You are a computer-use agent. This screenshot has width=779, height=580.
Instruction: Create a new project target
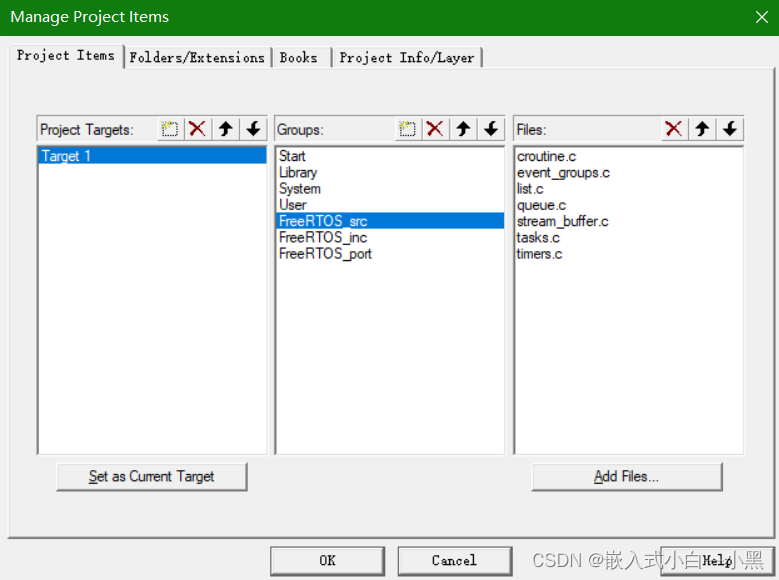click(170, 129)
